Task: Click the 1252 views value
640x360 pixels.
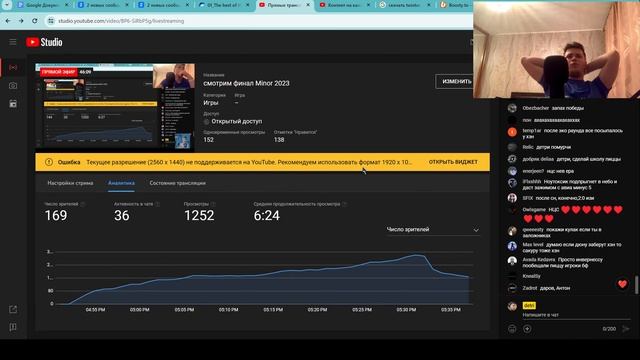Action: 199,216
